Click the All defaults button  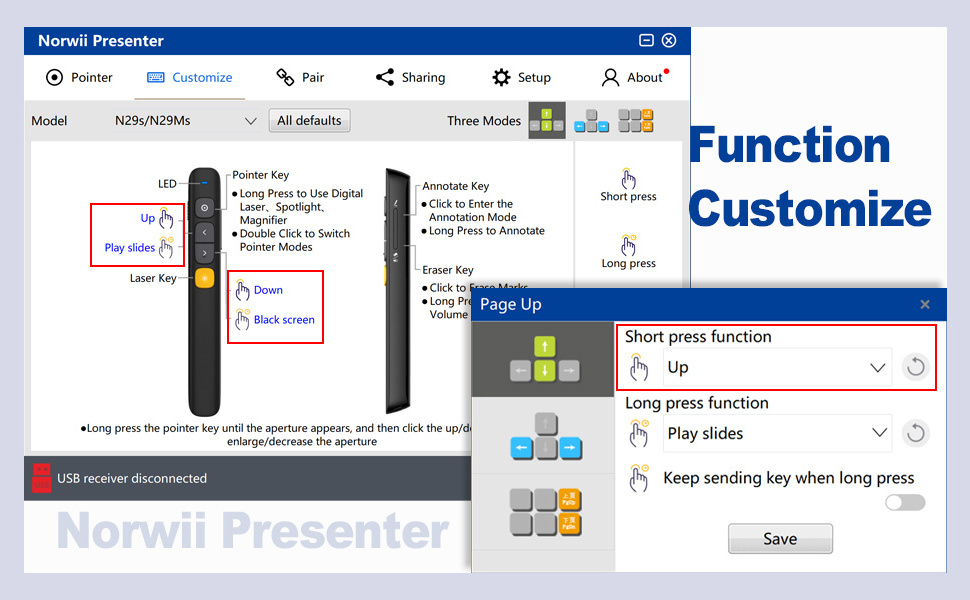click(309, 120)
